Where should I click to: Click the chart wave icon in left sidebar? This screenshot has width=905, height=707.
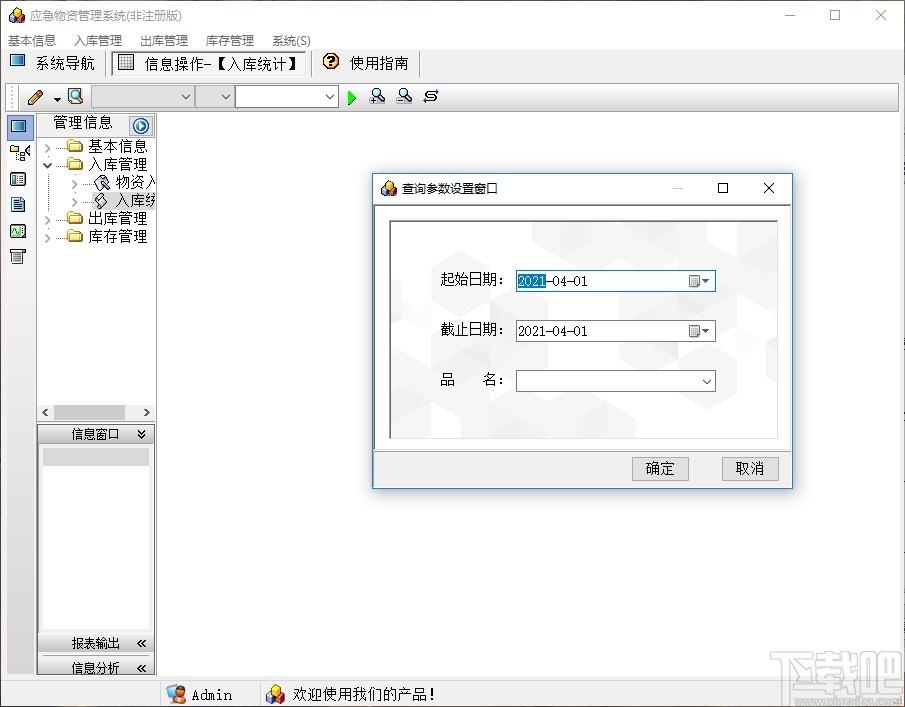(x=18, y=231)
